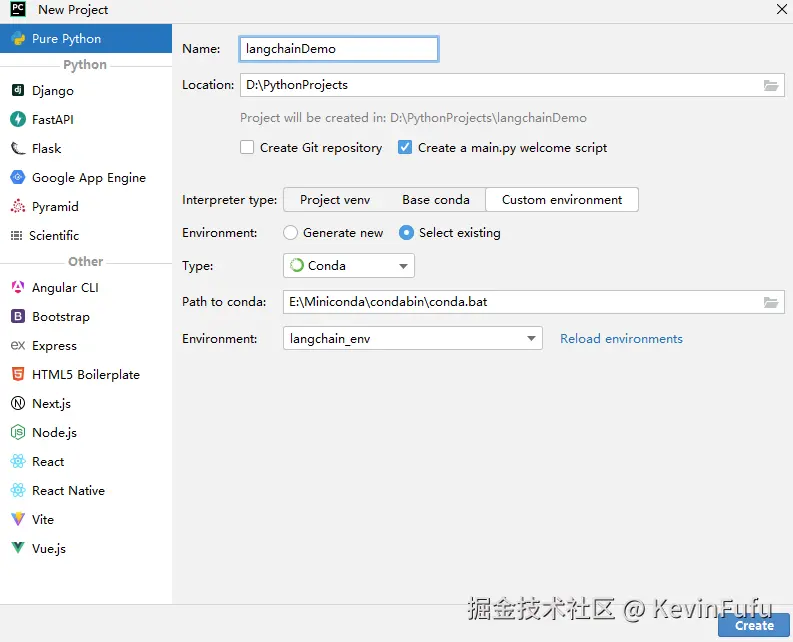This screenshot has height=642, width=793.
Task: Click the Next.js N icon
Action: tap(18, 403)
